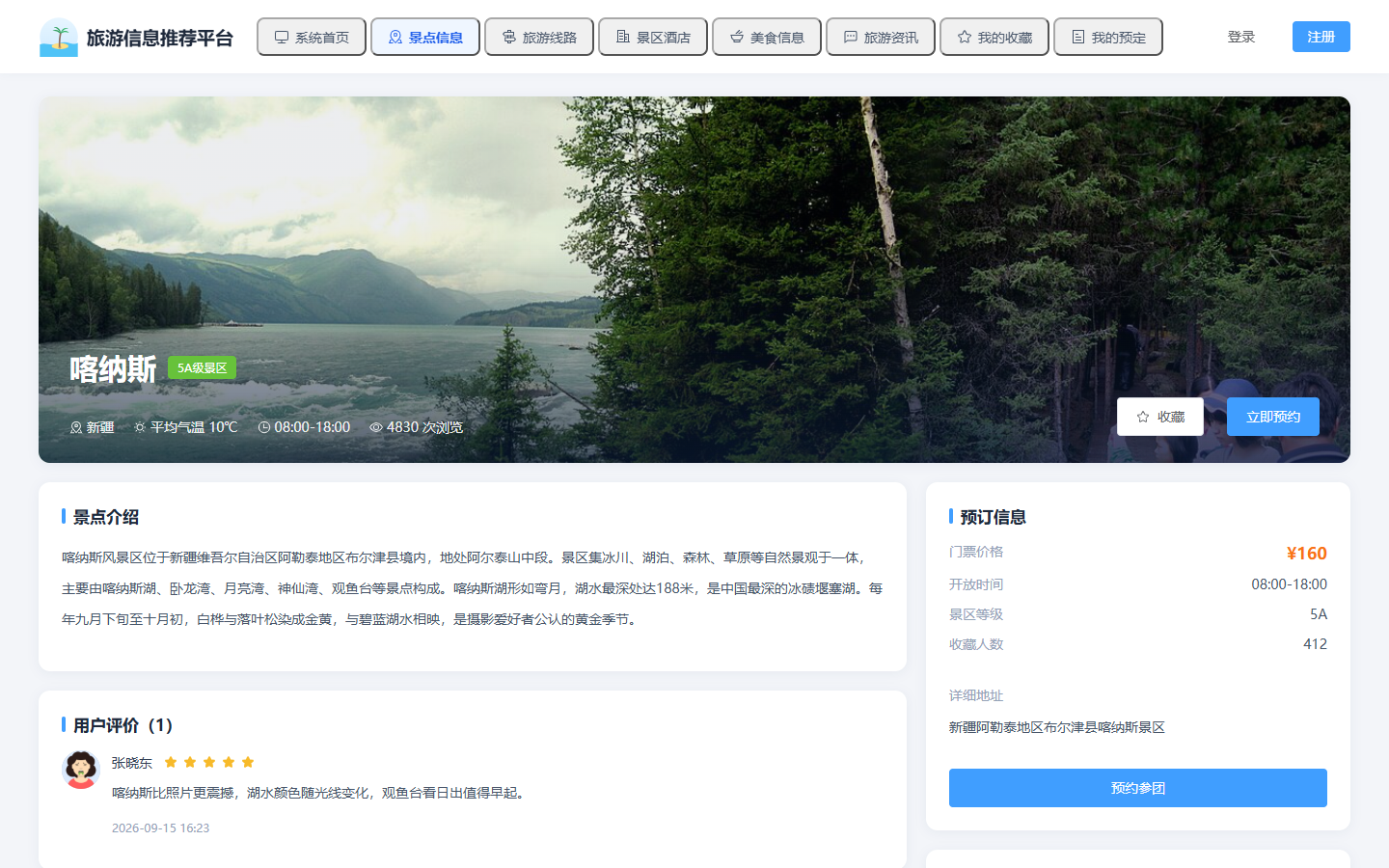Click the 新疆 location pin icon
This screenshot has height=868, width=1389.
tap(76, 427)
